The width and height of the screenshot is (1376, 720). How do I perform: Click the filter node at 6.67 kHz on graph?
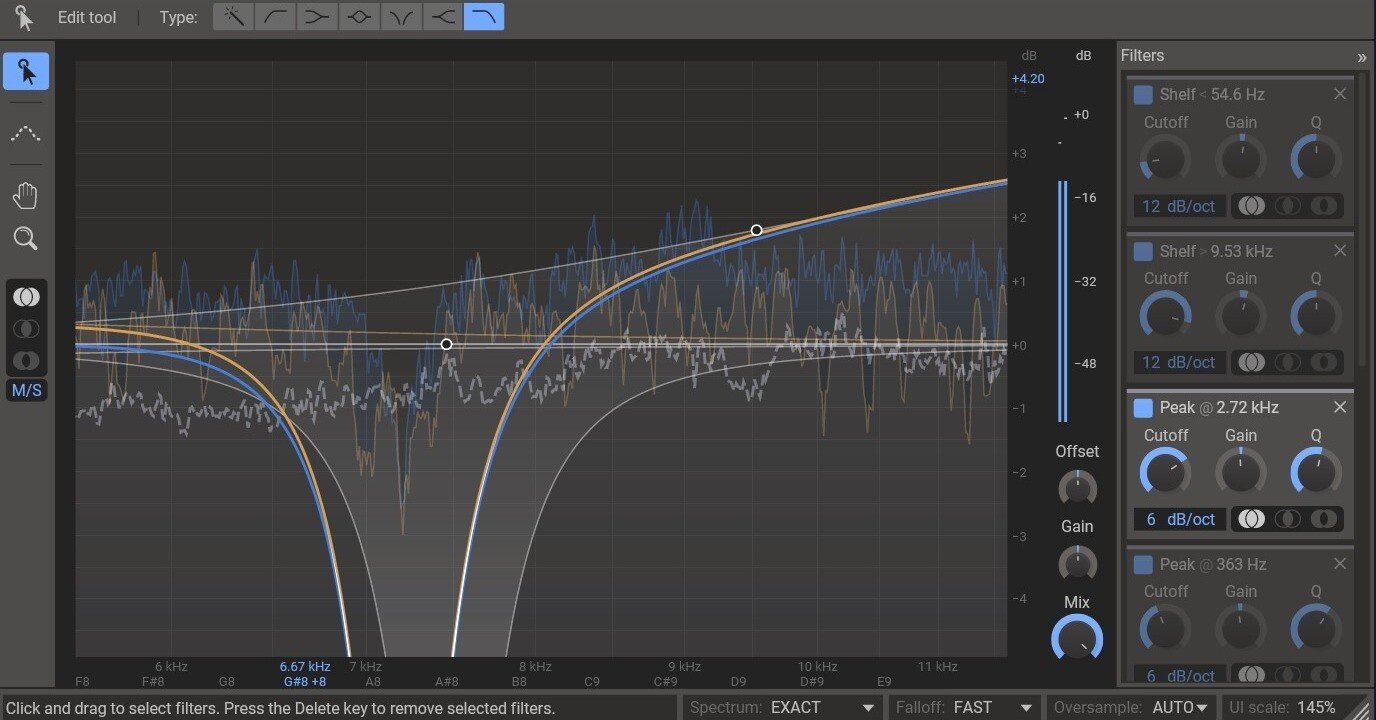coord(446,344)
